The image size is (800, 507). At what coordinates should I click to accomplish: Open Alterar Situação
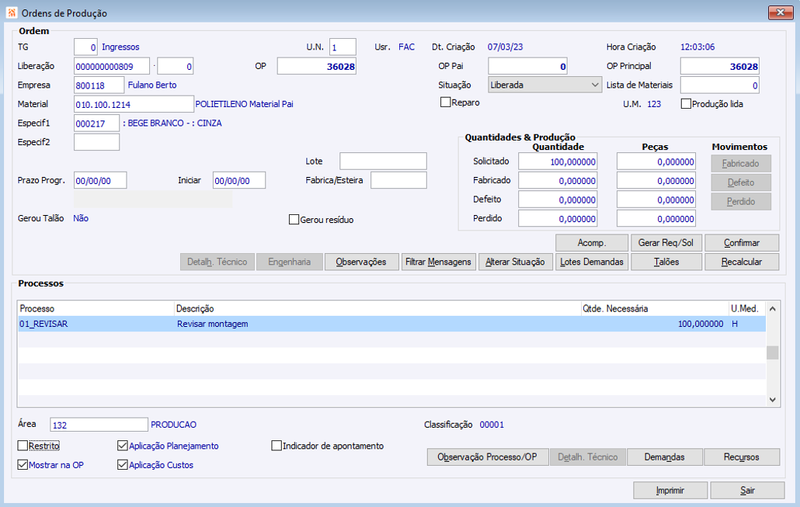tap(515, 262)
